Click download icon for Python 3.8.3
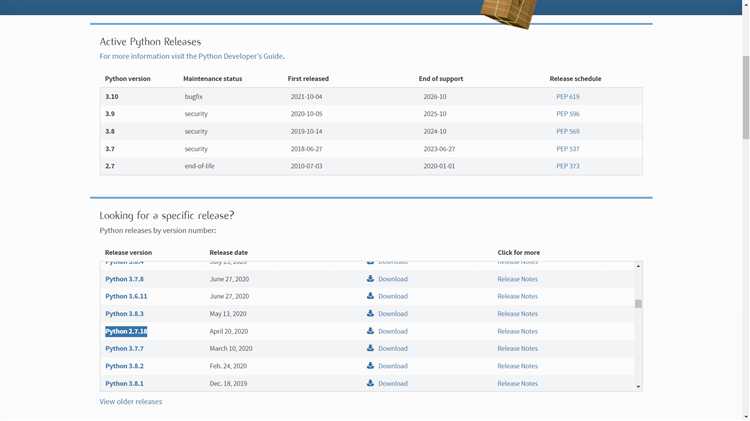 coord(370,313)
